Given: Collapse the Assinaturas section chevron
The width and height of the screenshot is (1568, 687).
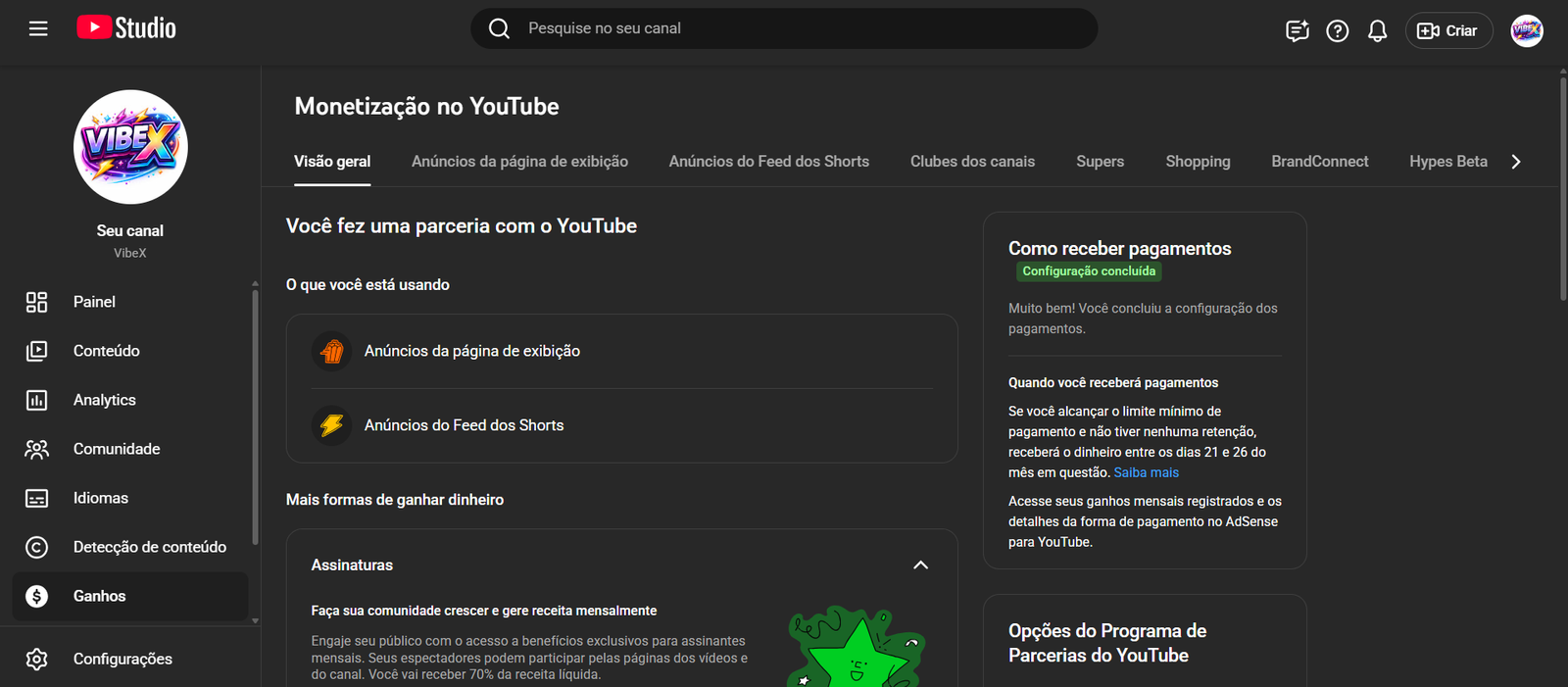Looking at the screenshot, I should [x=920, y=565].
